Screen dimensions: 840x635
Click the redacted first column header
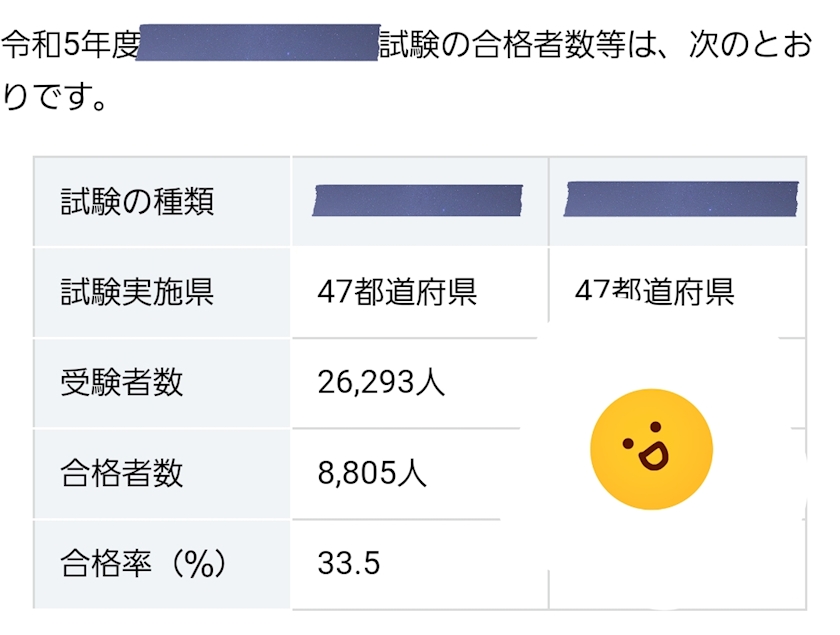[x=418, y=200]
